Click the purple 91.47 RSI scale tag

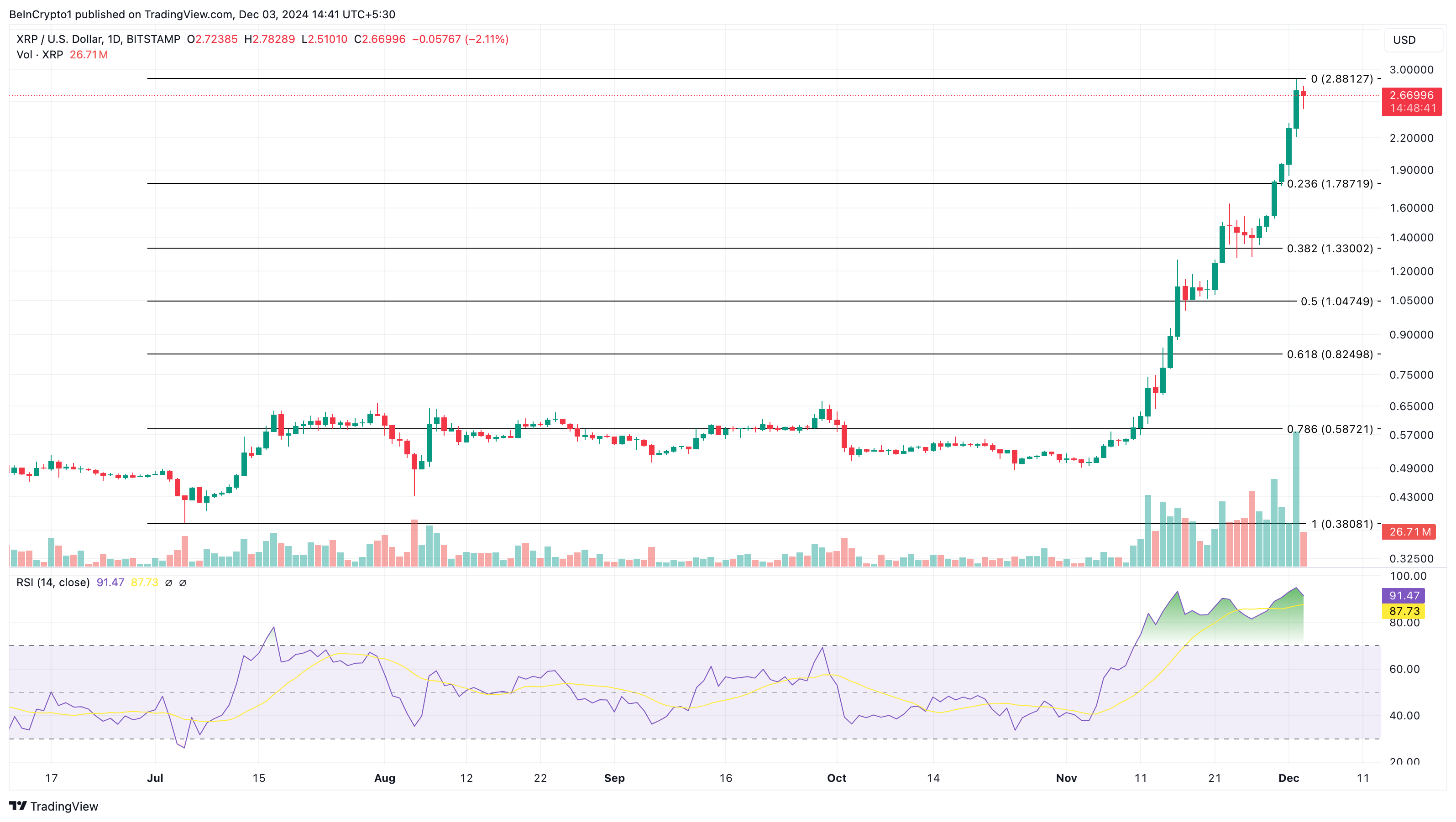1404,595
